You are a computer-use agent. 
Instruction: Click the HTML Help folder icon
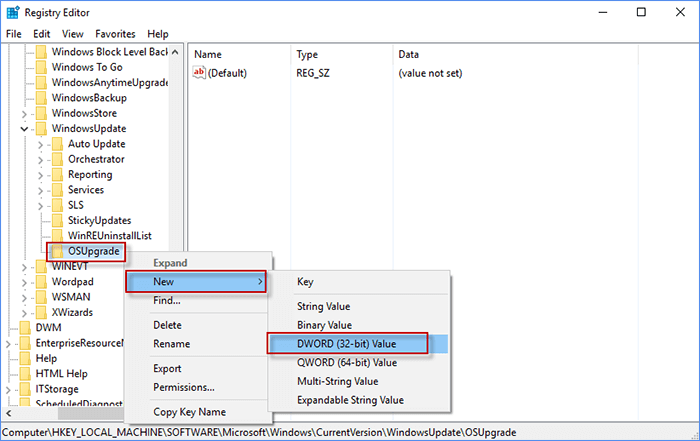(x=25, y=373)
